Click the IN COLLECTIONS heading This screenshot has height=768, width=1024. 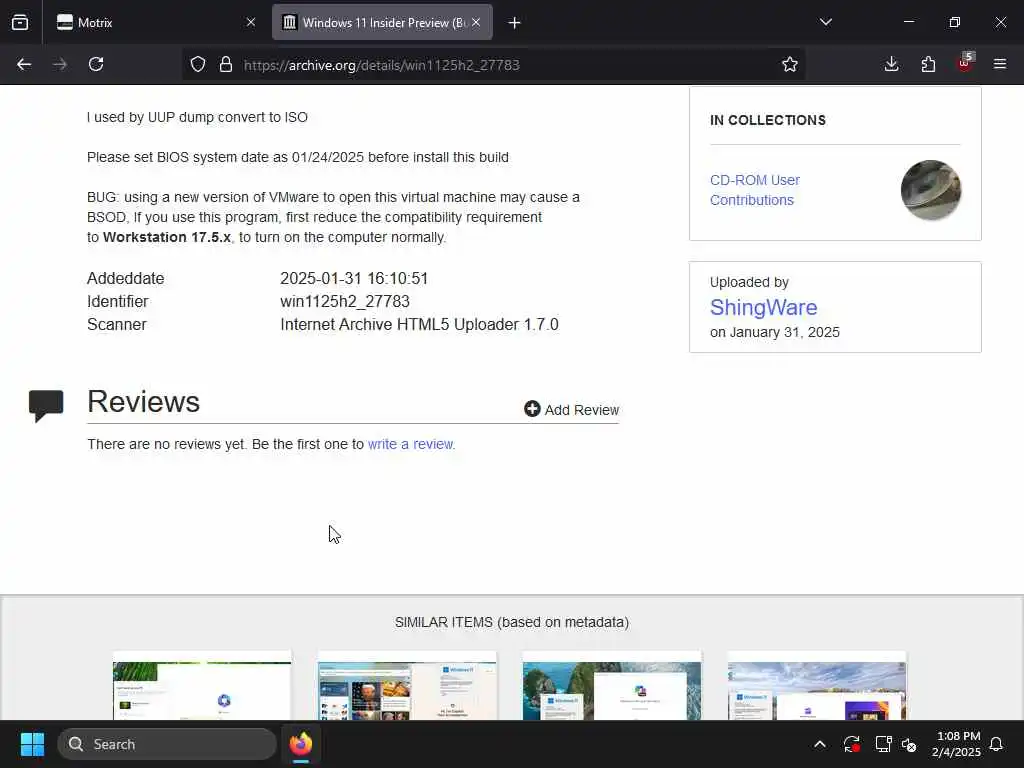click(768, 120)
